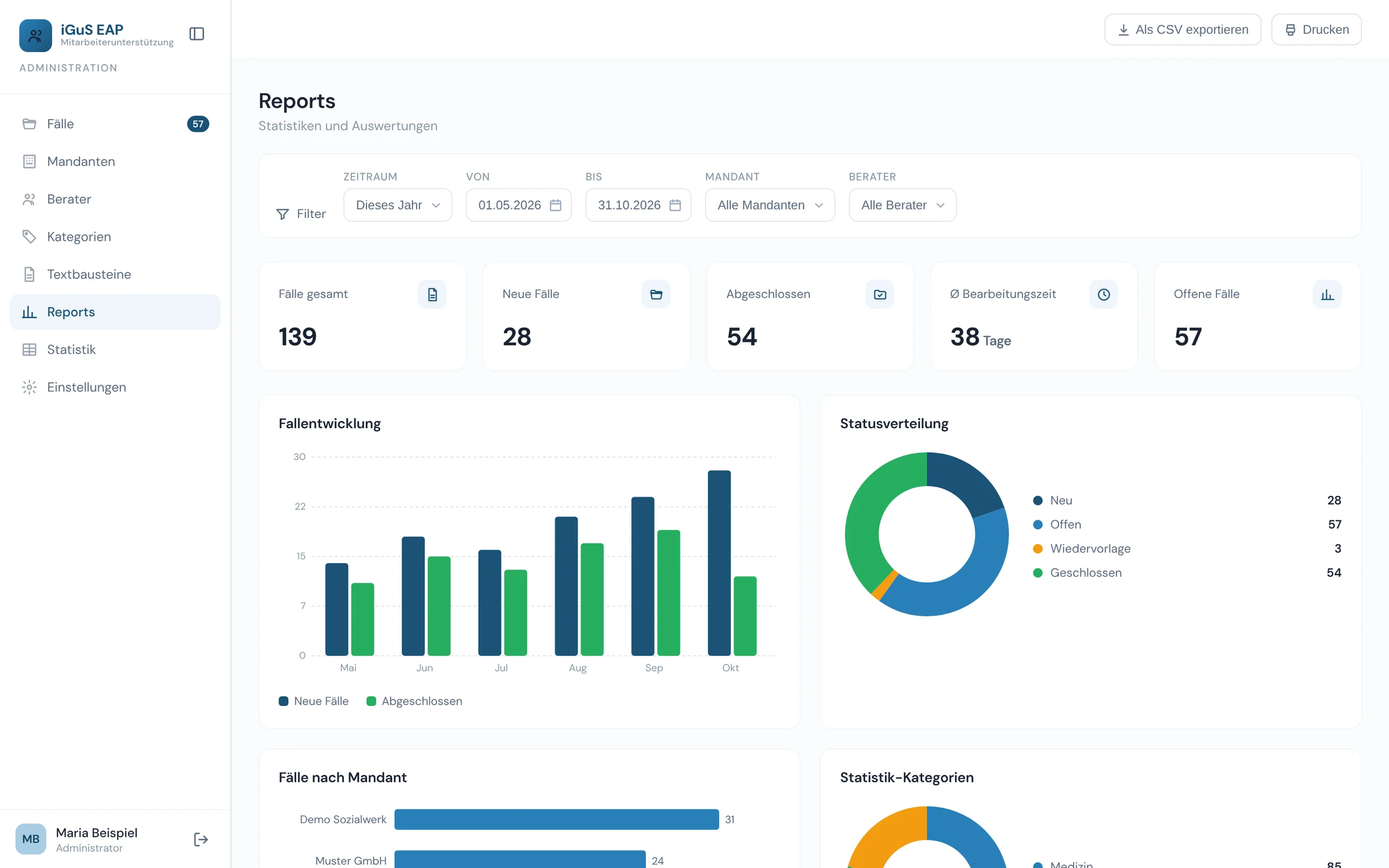Click the Einstellungen gear icon
Image resolution: width=1389 pixels, height=868 pixels.
pyautogui.click(x=30, y=387)
